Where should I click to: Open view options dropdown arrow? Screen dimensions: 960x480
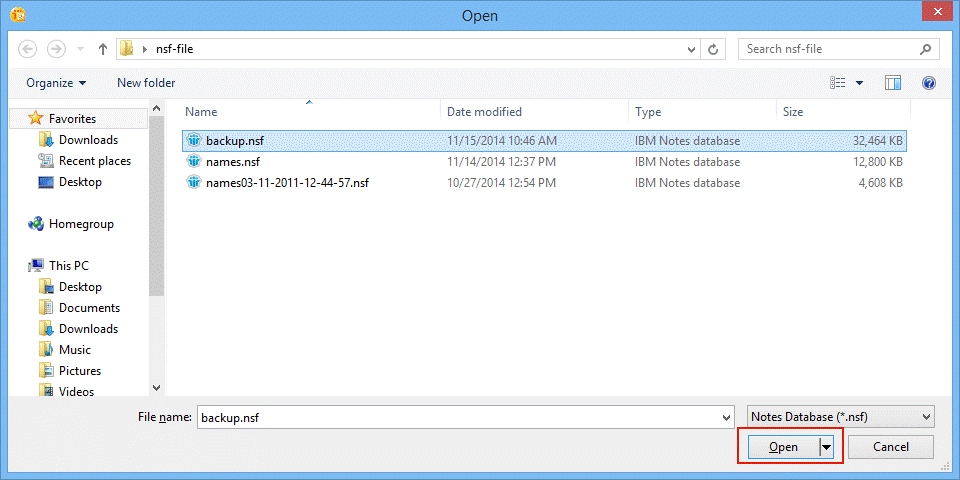tap(859, 83)
